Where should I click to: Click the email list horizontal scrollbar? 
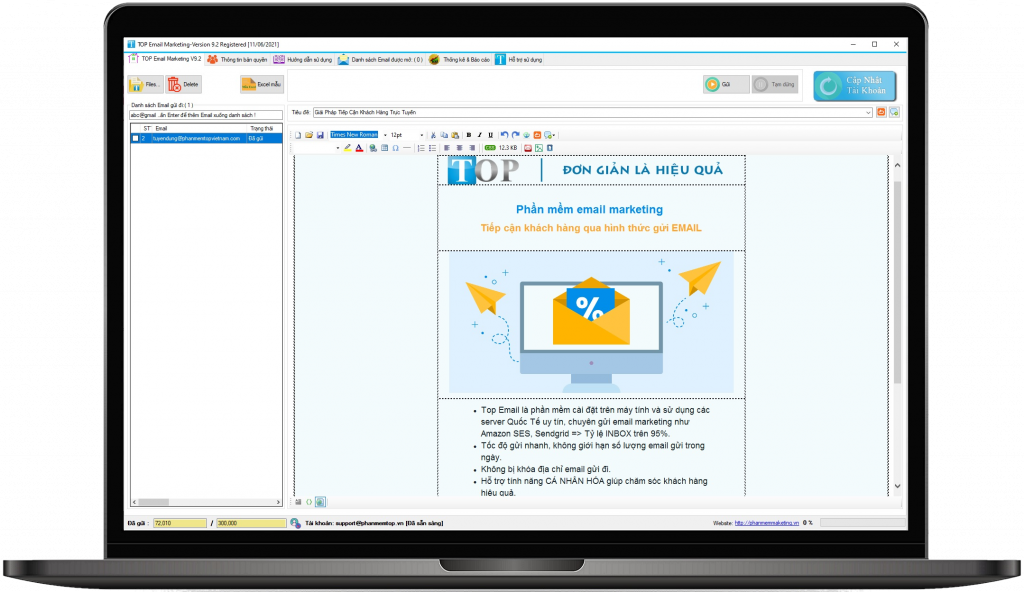[206, 502]
